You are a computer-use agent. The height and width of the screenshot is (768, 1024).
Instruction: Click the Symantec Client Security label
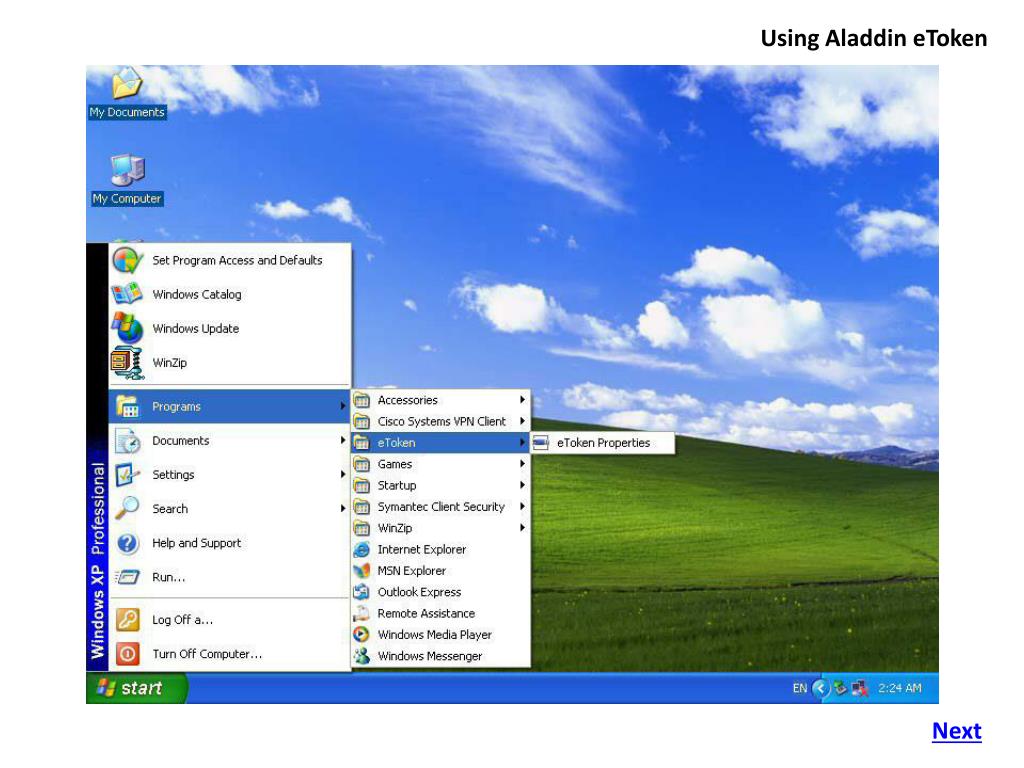(x=441, y=507)
